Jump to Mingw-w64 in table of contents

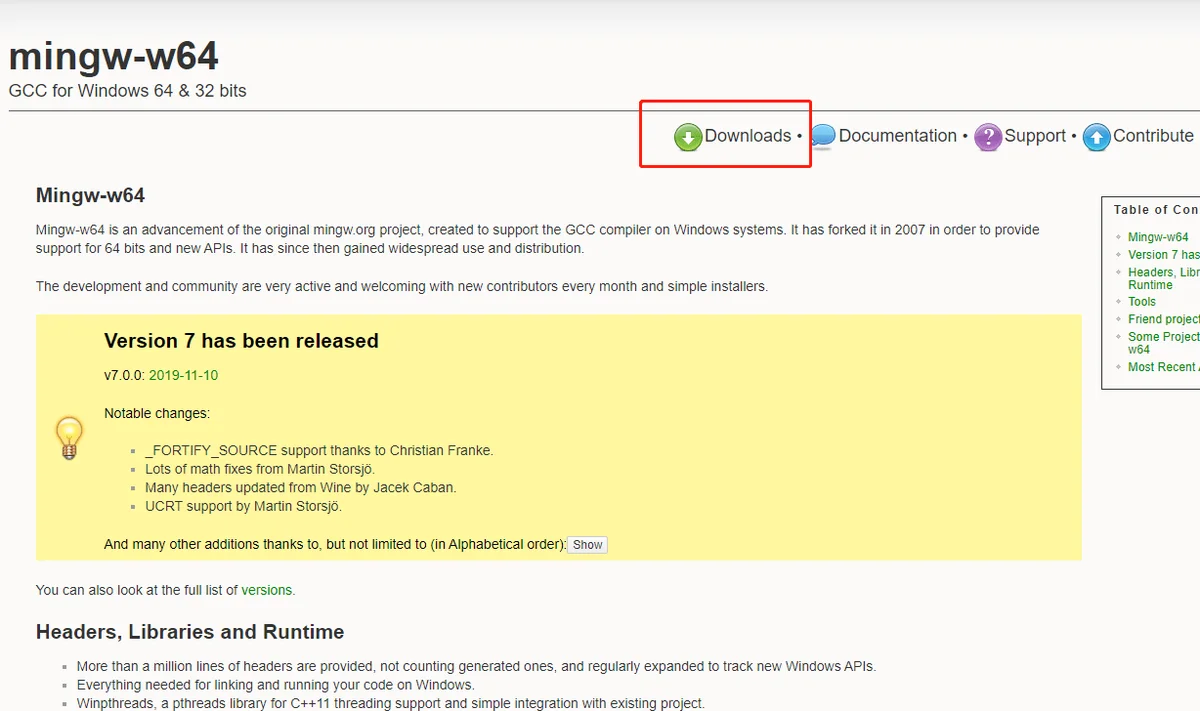1158,237
